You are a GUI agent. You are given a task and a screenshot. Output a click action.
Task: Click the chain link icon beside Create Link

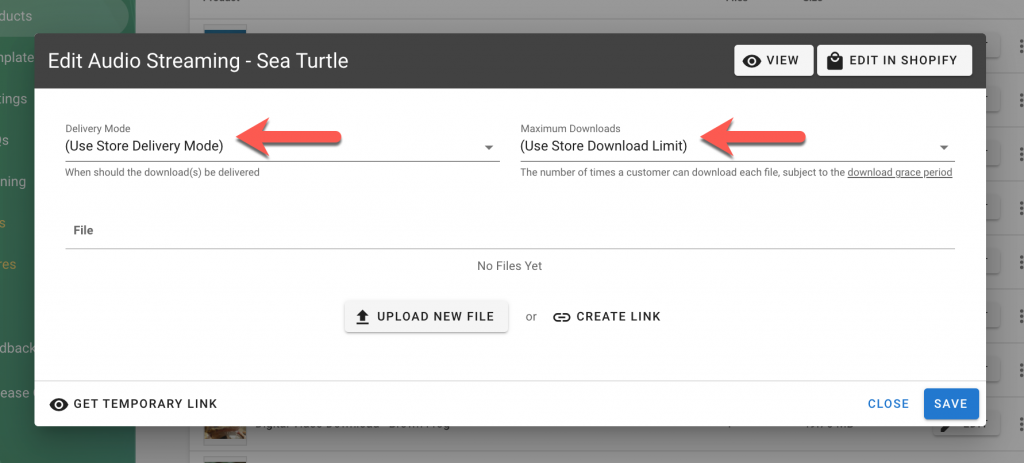tap(562, 317)
